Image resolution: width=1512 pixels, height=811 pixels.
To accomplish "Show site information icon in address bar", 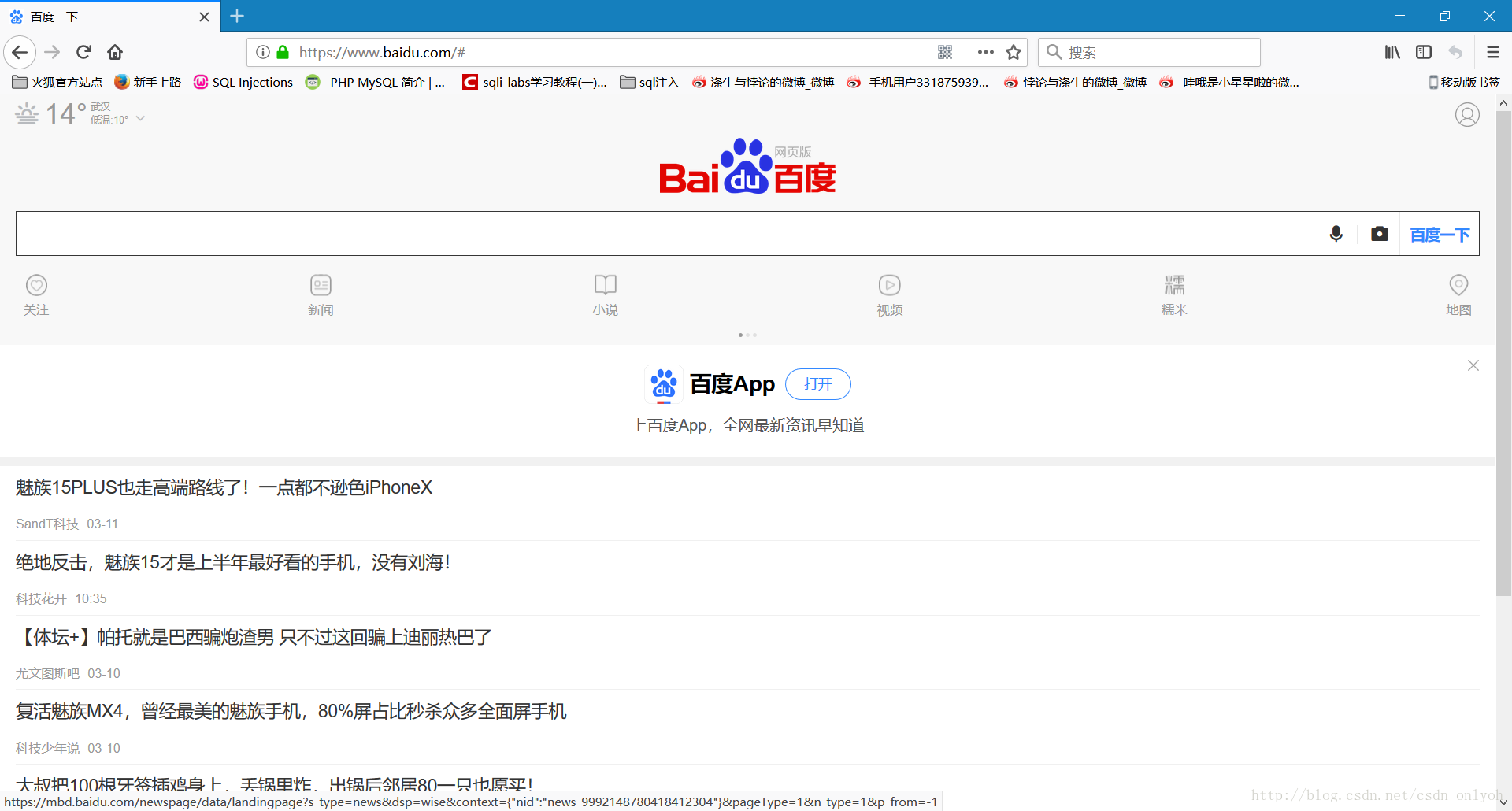I will [x=263, y=53].
